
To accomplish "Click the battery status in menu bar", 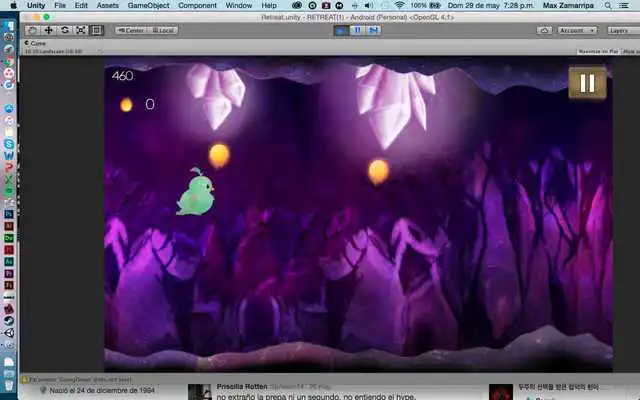I will pos(426,5).
